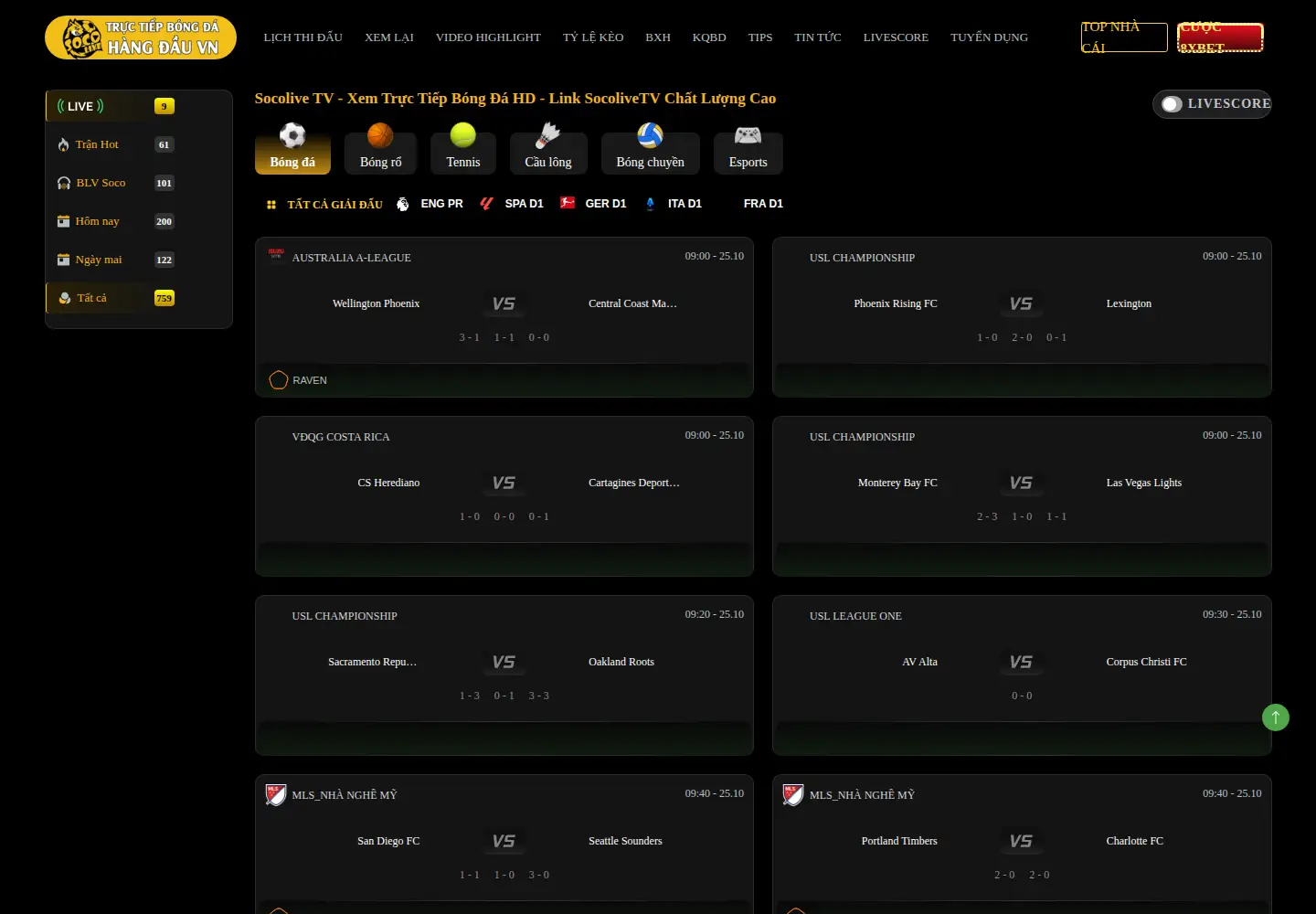The image size is (1316, 914).
Task: Click the calendar icon next to Ngày mai
Action: [64, 260]
